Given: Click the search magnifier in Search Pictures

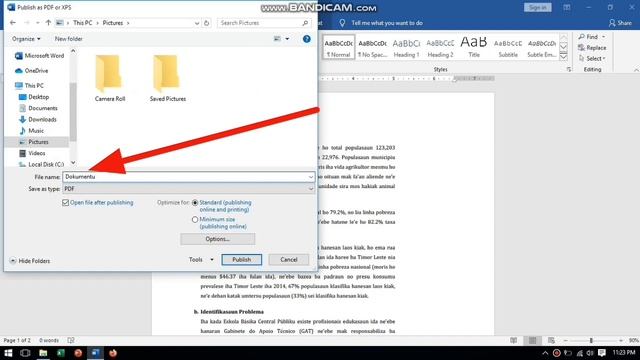Looking at the screenshot, I should coord(305,23).
